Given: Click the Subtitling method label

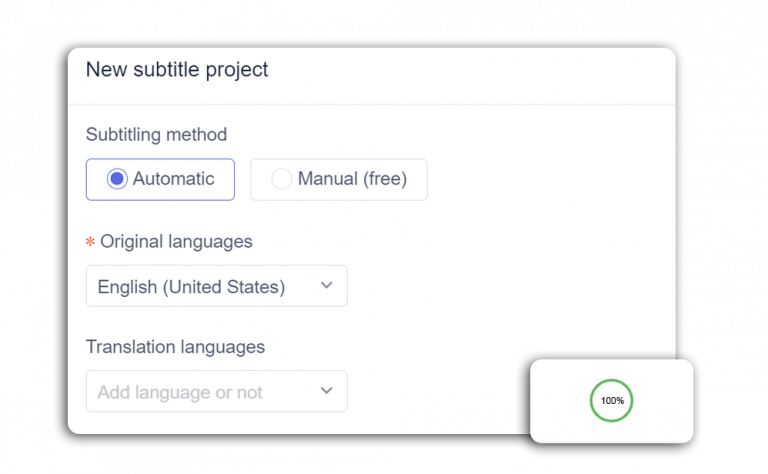Looking at the screenshot, I should click(156, 134).
